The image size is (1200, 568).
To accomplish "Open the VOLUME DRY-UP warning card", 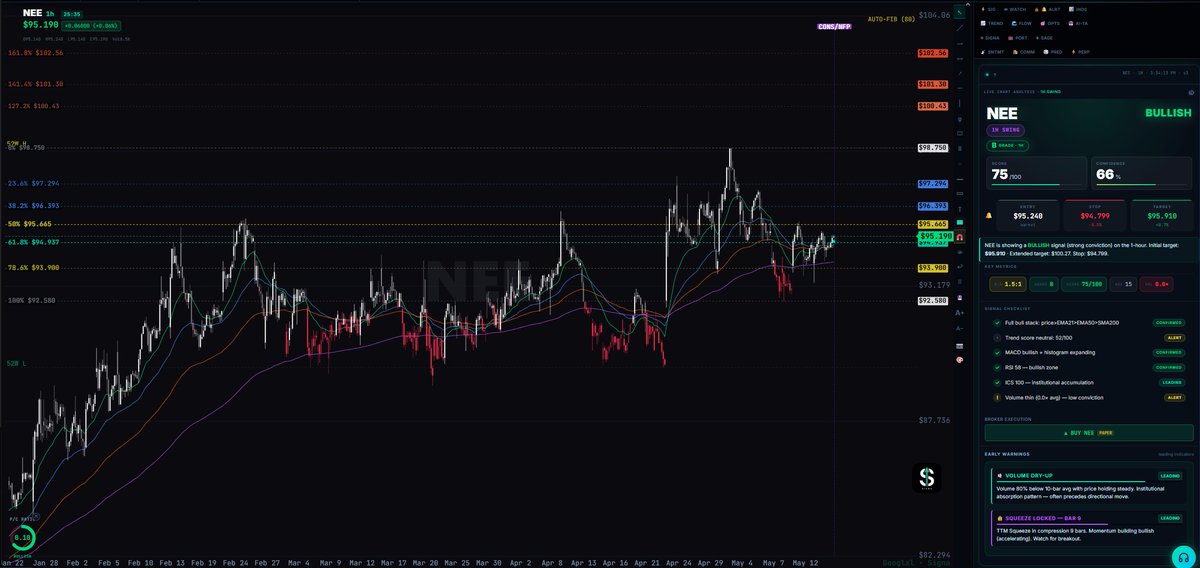I will coord(1090,487).
